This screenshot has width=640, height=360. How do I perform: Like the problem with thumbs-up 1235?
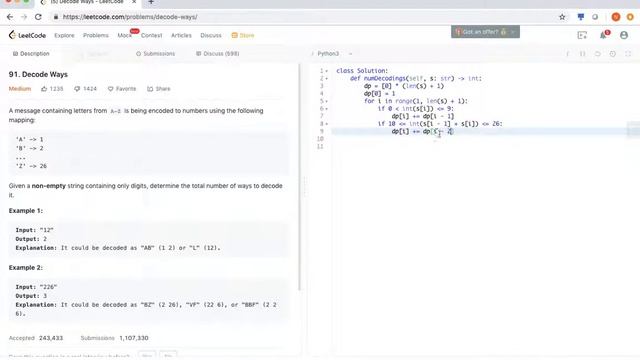(52, 89)
